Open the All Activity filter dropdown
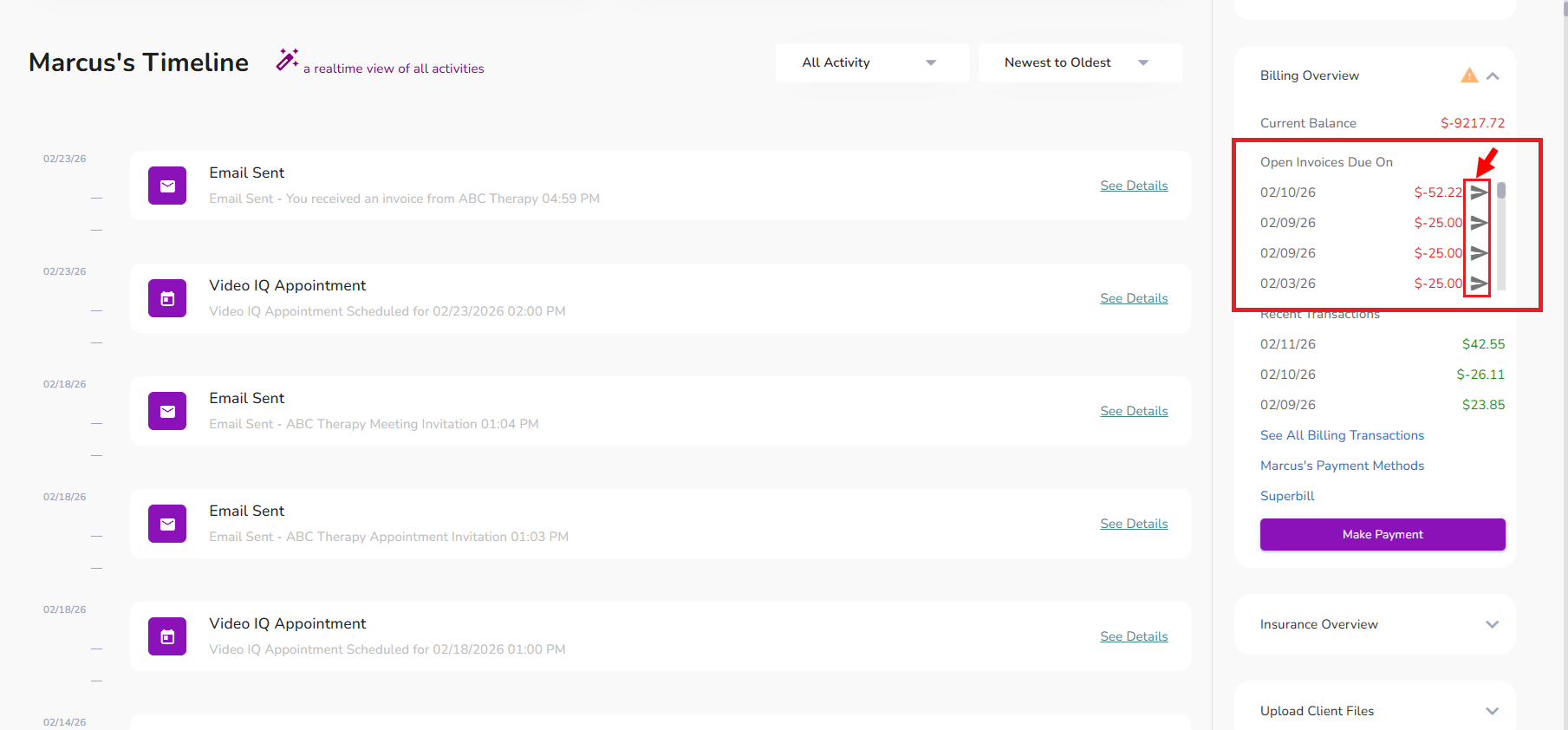The width and height of the screenshot is (1568, 730). click(x=872, y=62)
